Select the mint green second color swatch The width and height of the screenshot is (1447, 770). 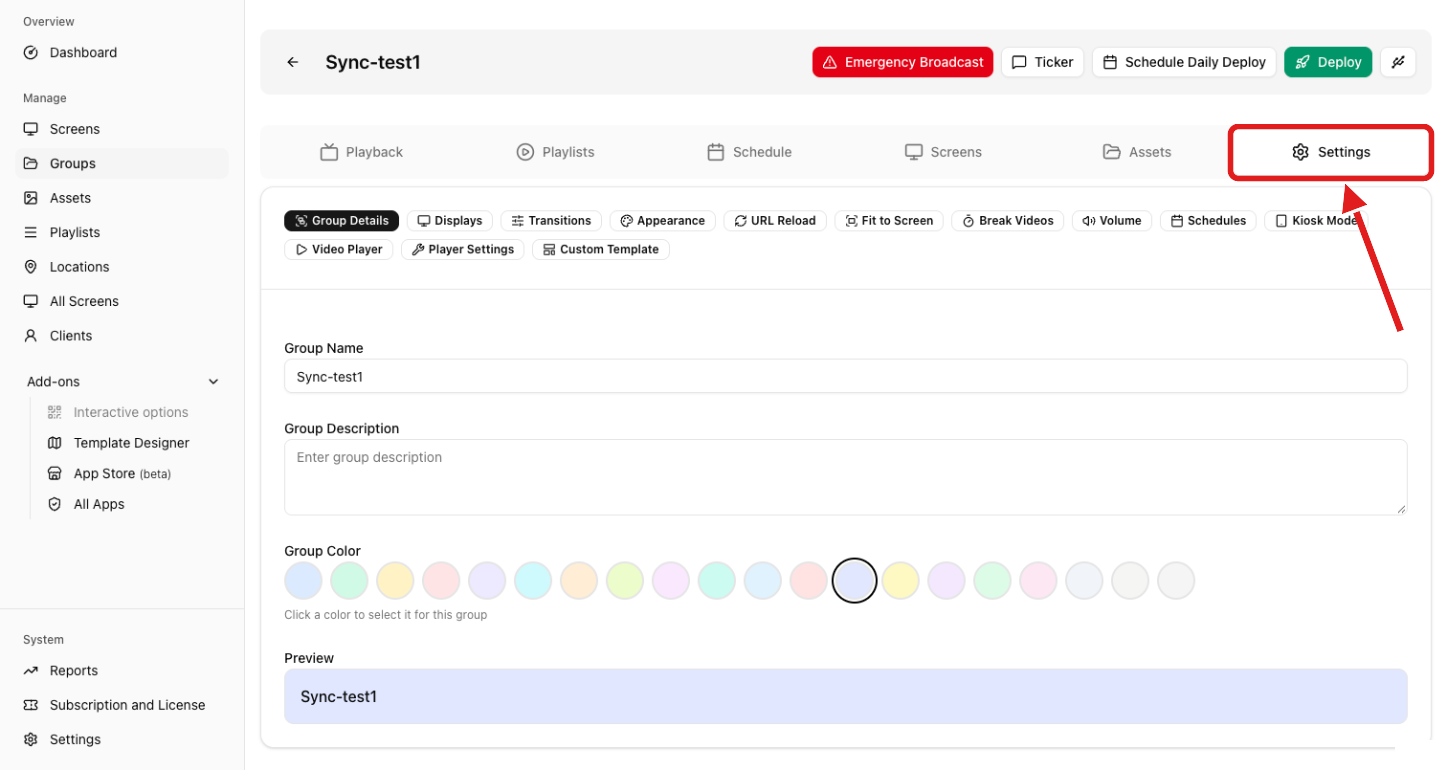[x=349, y=581]
